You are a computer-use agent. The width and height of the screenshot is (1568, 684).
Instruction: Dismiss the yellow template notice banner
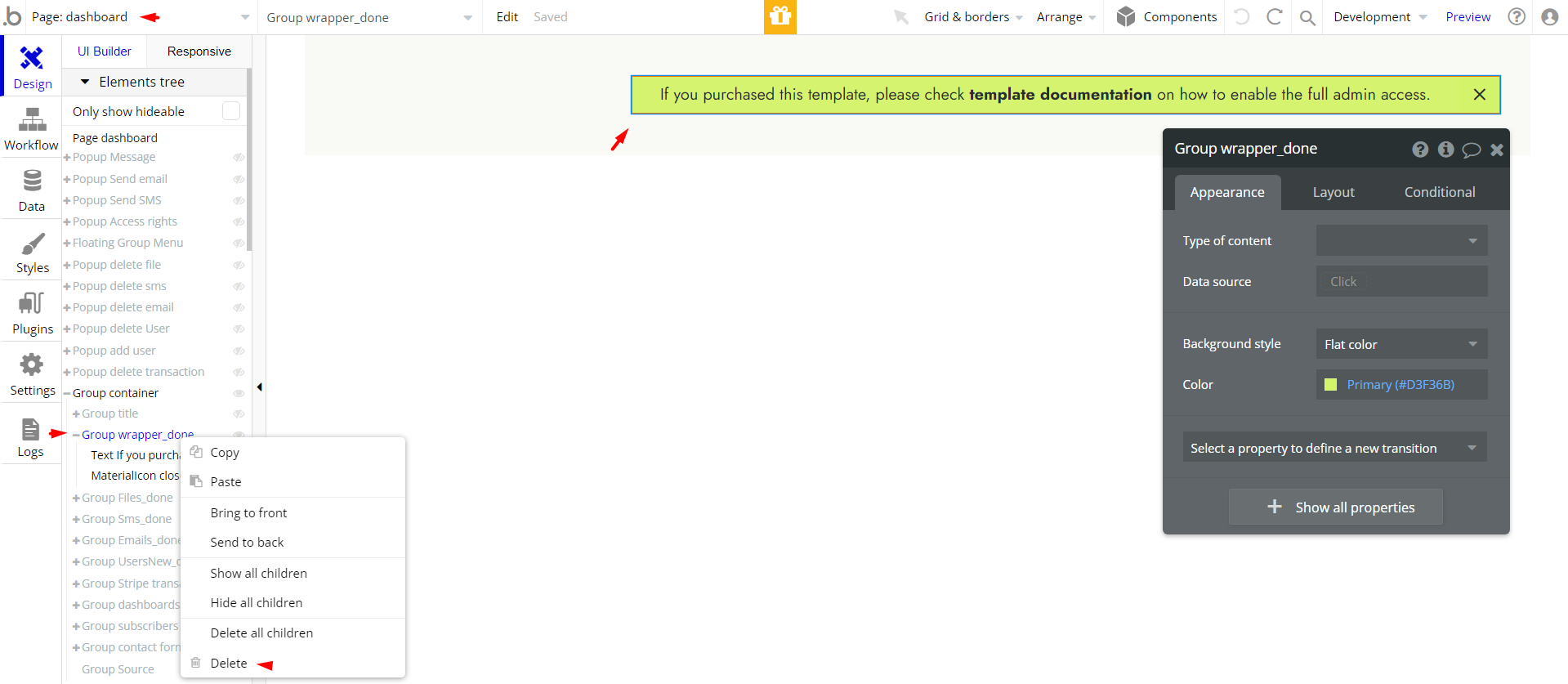click(x=1479, y=94)
